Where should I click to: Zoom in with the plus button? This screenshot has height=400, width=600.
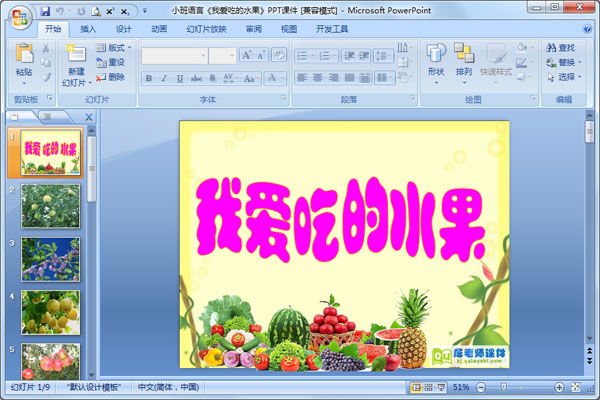click(x=559, y=387)
